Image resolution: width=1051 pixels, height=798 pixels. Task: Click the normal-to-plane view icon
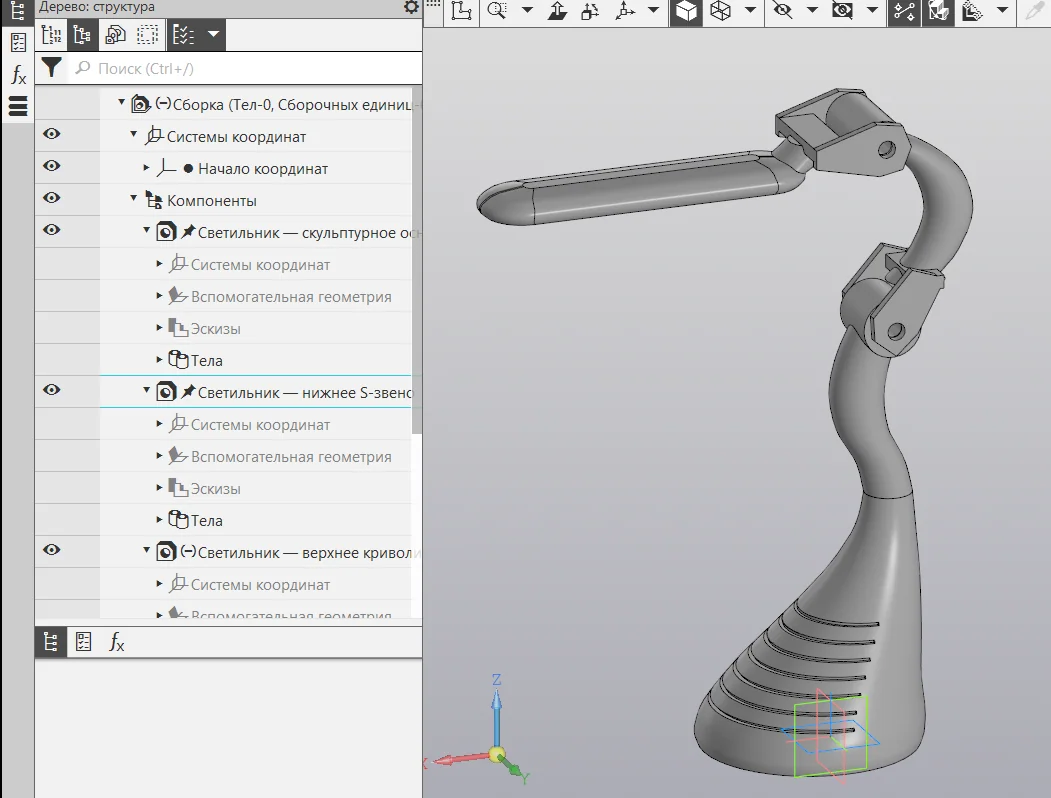click(x=557, y=10)
